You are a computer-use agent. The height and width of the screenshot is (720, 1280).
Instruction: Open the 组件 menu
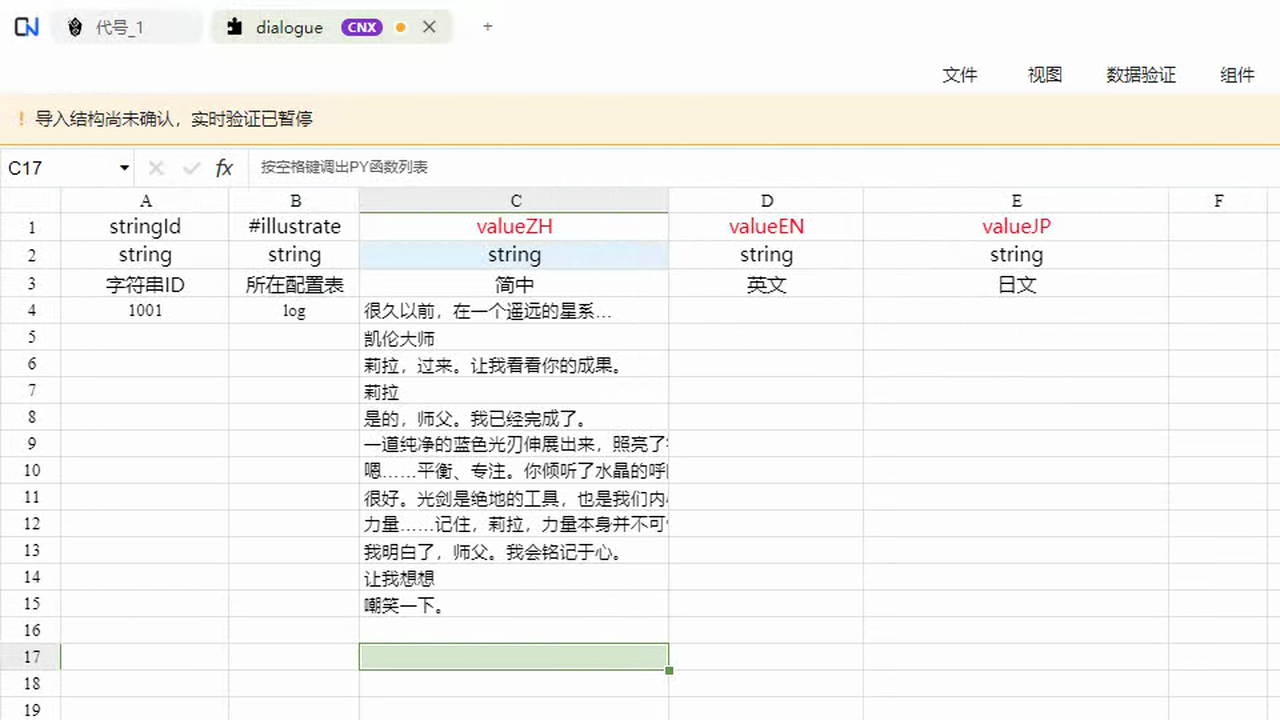tap(1237, 75)
